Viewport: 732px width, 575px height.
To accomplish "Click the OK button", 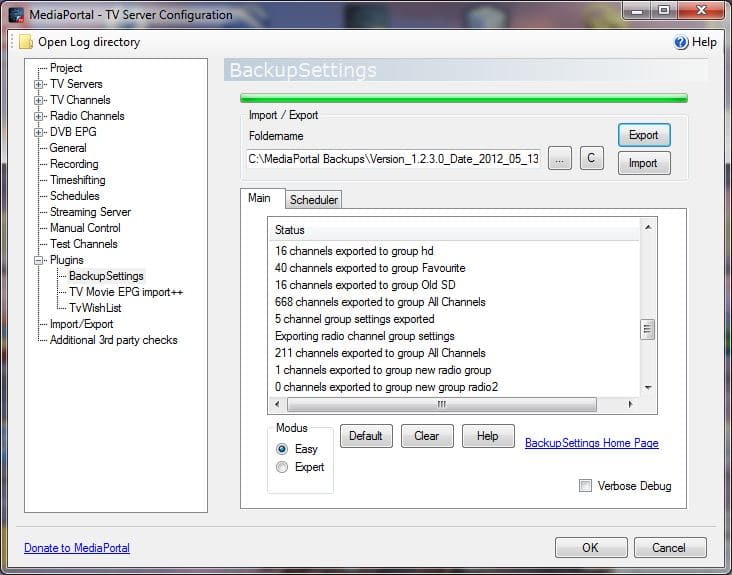I will click(591, 547).
